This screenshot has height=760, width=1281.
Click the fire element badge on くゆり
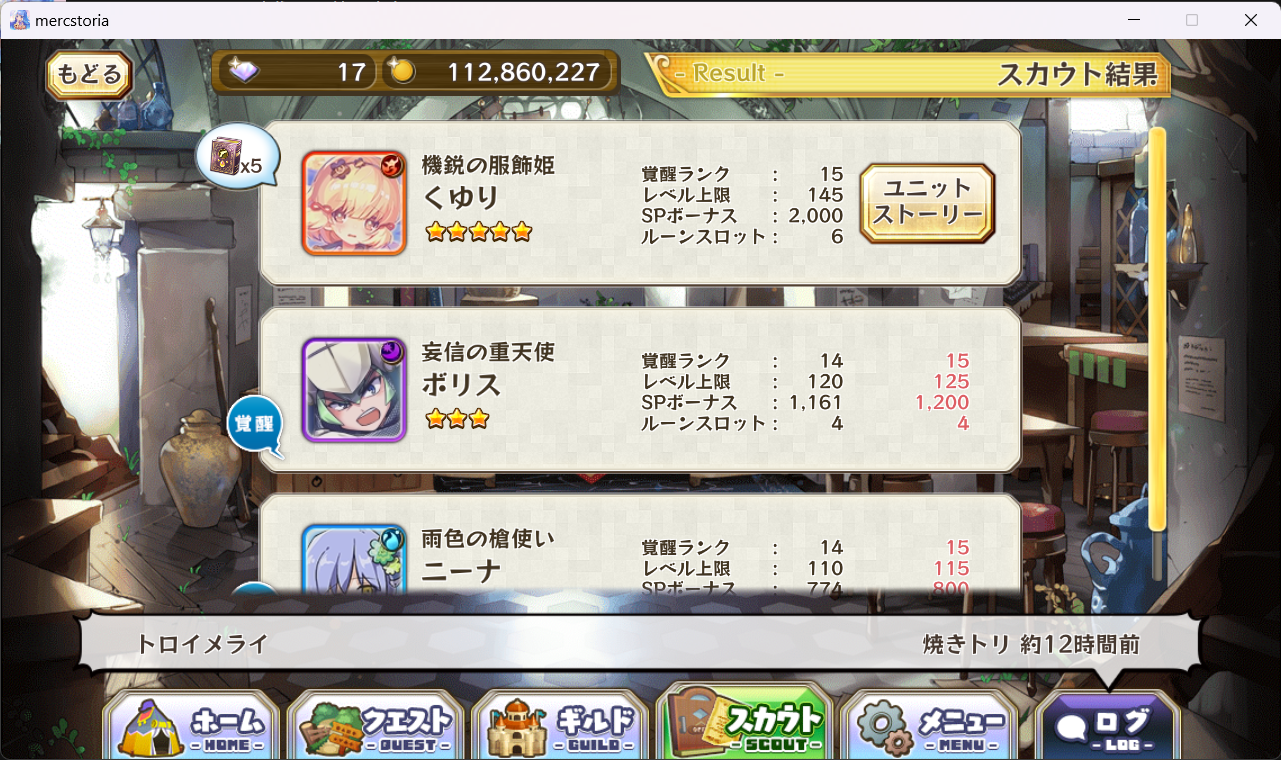click(x=392, y=165)
